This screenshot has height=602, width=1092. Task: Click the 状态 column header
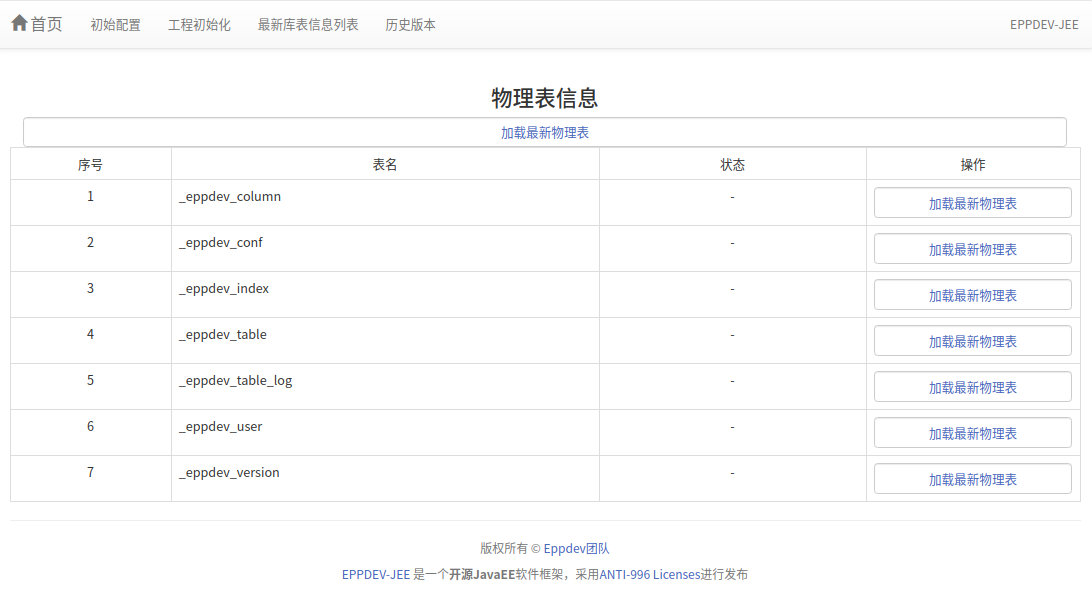732,165
